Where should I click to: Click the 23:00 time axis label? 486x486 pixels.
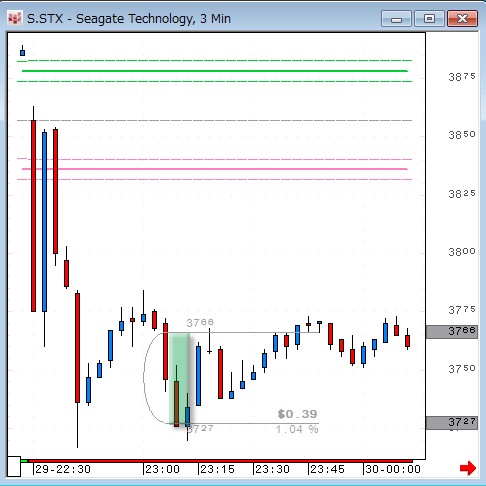coord(162,469)
